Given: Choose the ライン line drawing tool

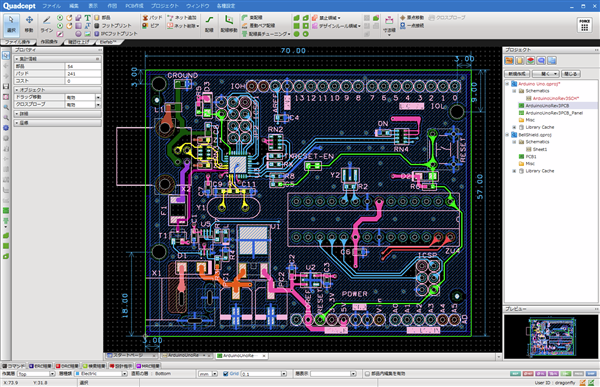Looking at the screenshot, I should click(x=47, y=24).
